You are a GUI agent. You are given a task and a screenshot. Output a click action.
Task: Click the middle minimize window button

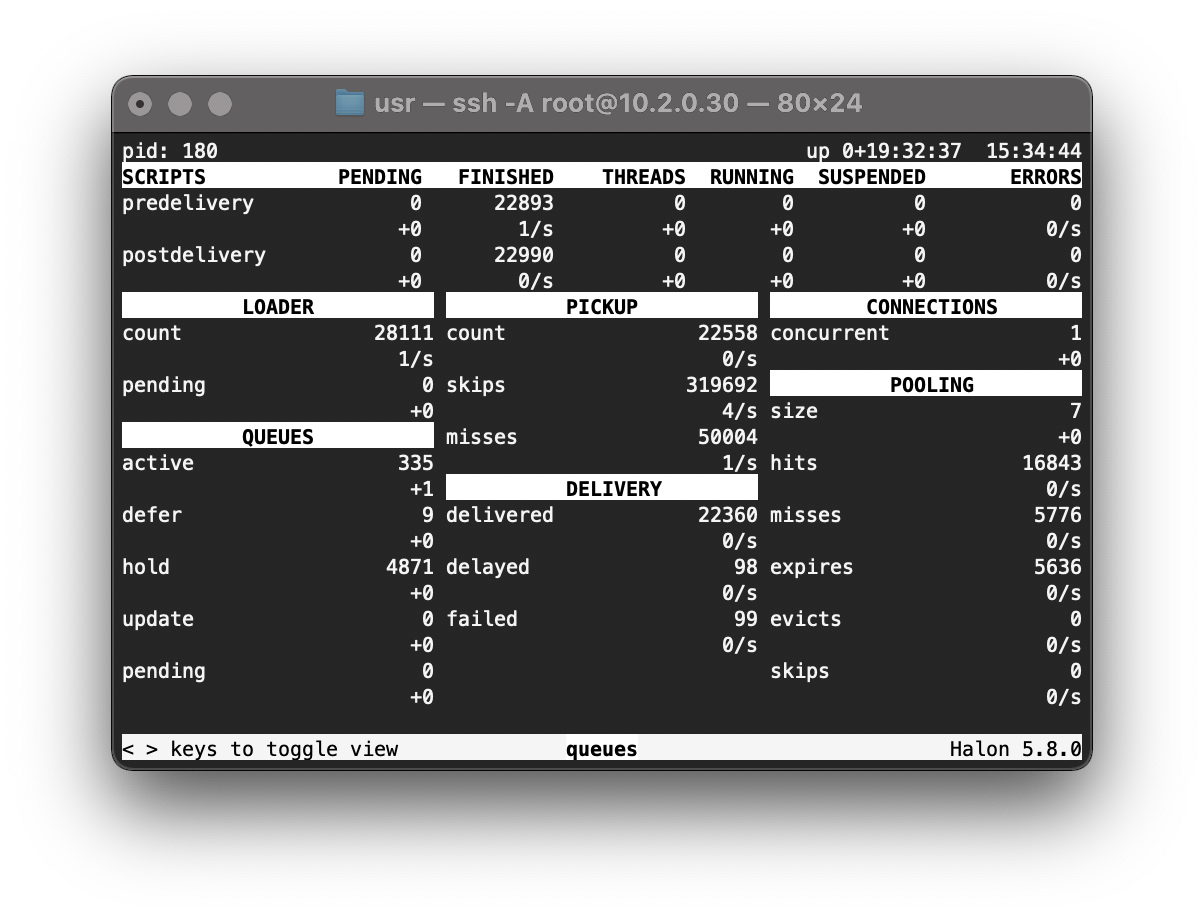[x=180, y=104]
